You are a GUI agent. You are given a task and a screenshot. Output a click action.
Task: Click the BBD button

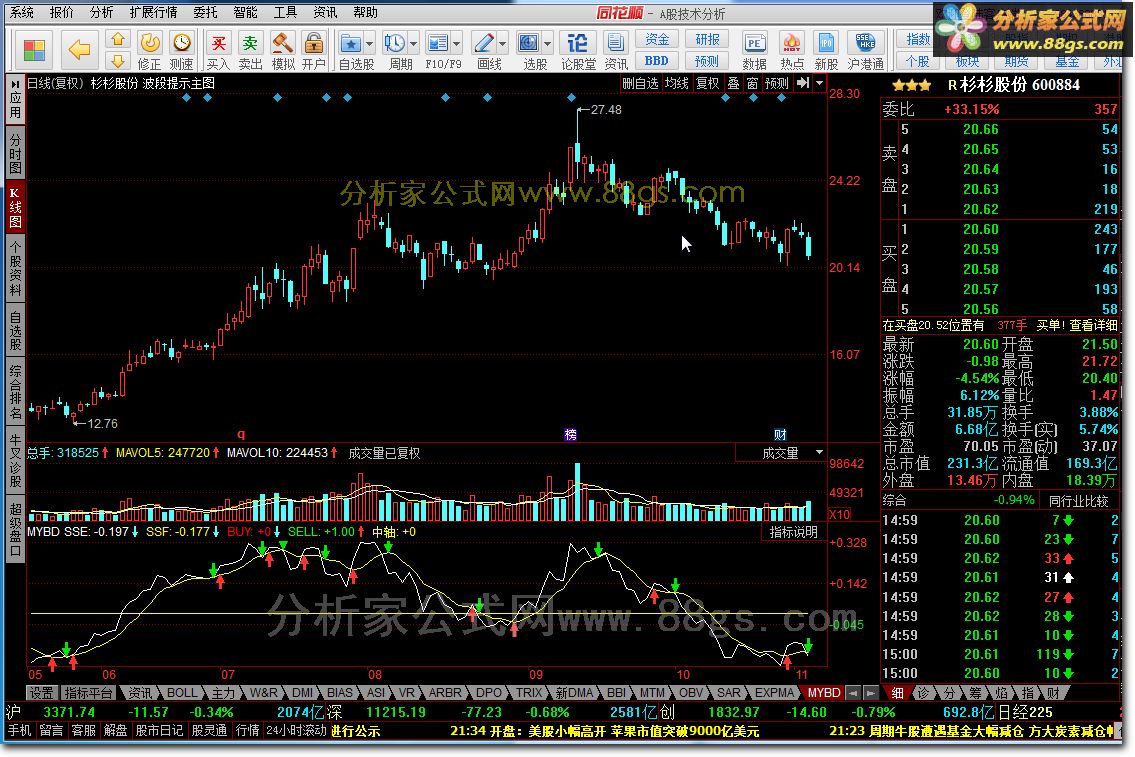(x=657, y=61)
